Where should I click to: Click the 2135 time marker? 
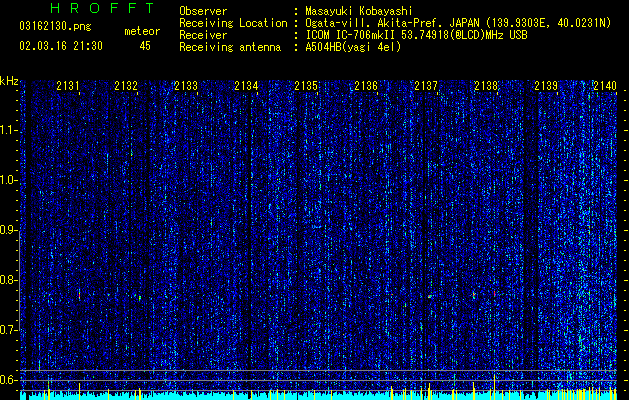pyautogui.click(x=306, y=86)
